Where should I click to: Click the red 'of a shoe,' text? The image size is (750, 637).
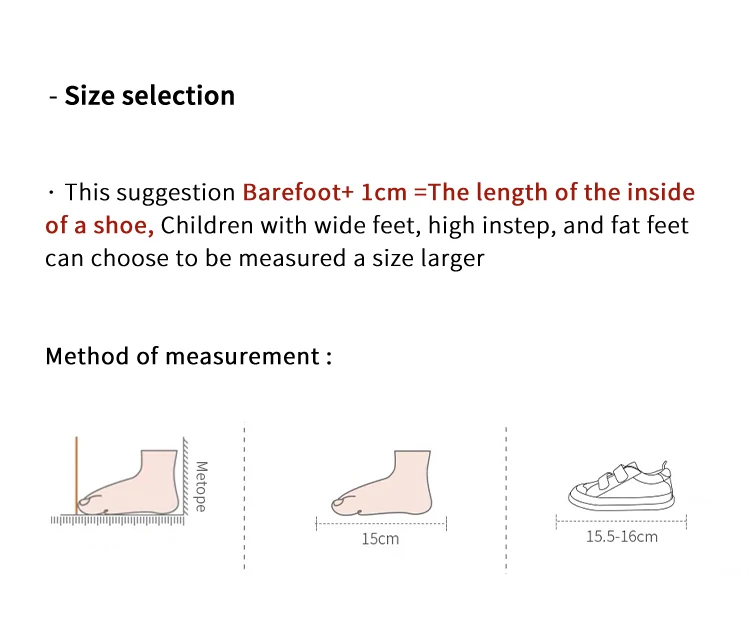point(99,225)
